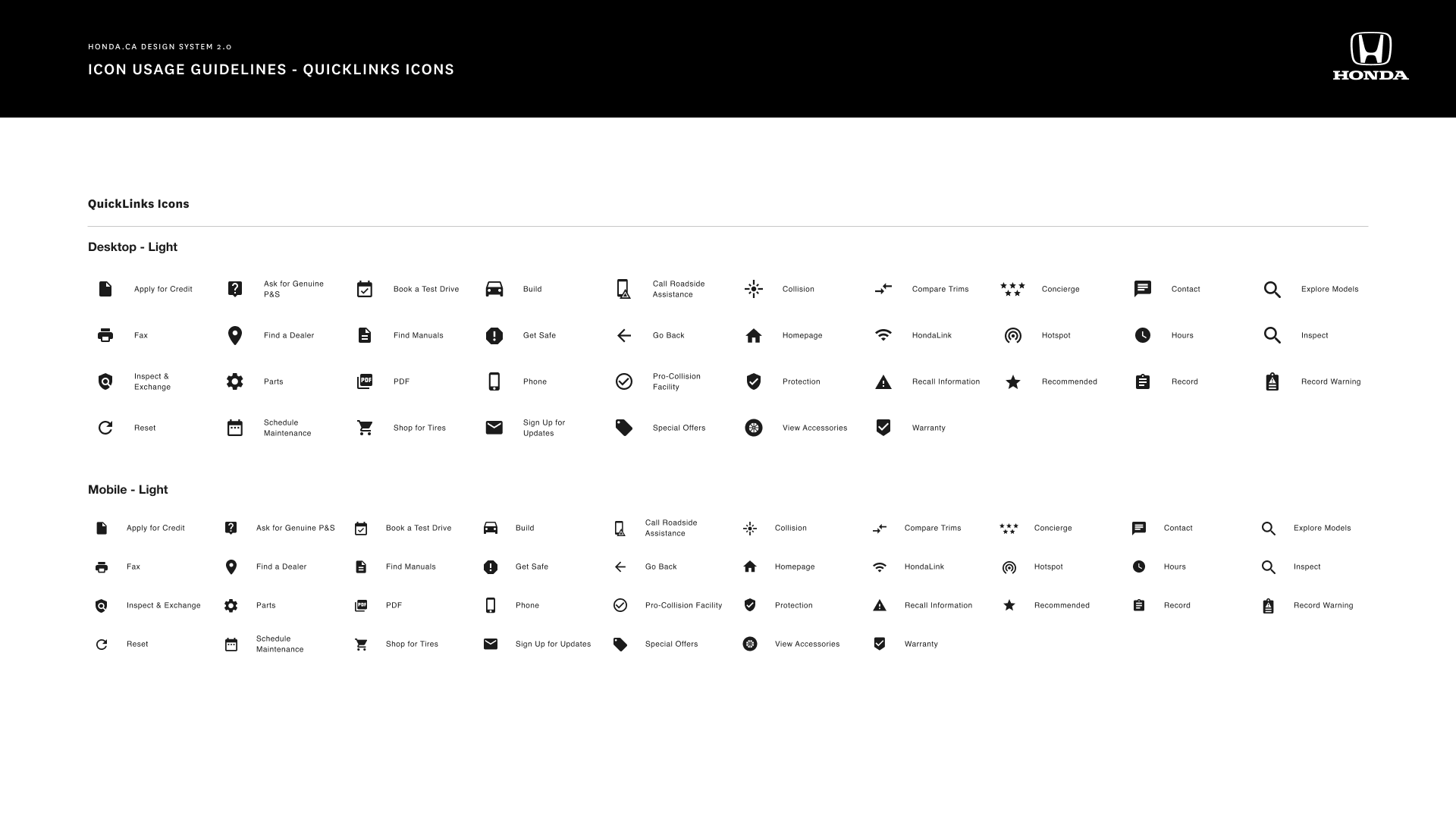
Task: Select the Get Safe alert icon in Desktop section
Action: [x=494, y=335]
